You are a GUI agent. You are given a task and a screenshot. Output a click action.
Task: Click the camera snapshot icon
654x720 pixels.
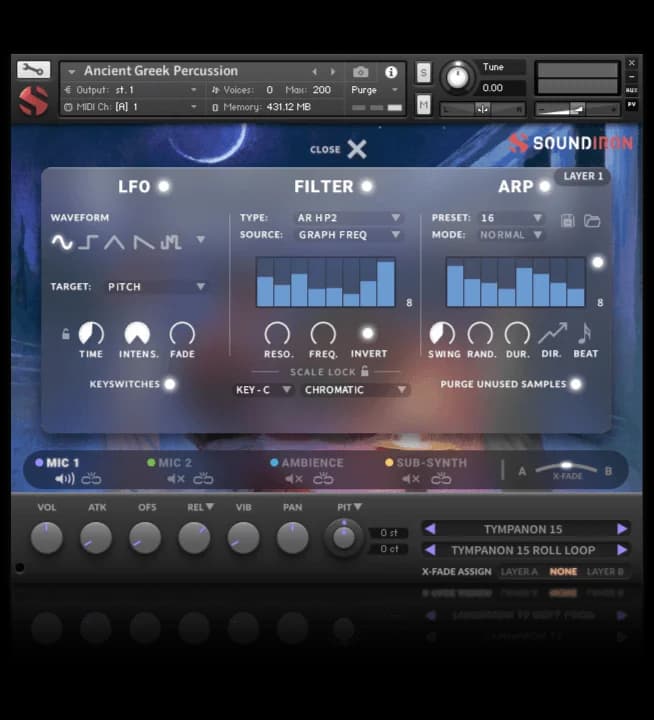361,72
